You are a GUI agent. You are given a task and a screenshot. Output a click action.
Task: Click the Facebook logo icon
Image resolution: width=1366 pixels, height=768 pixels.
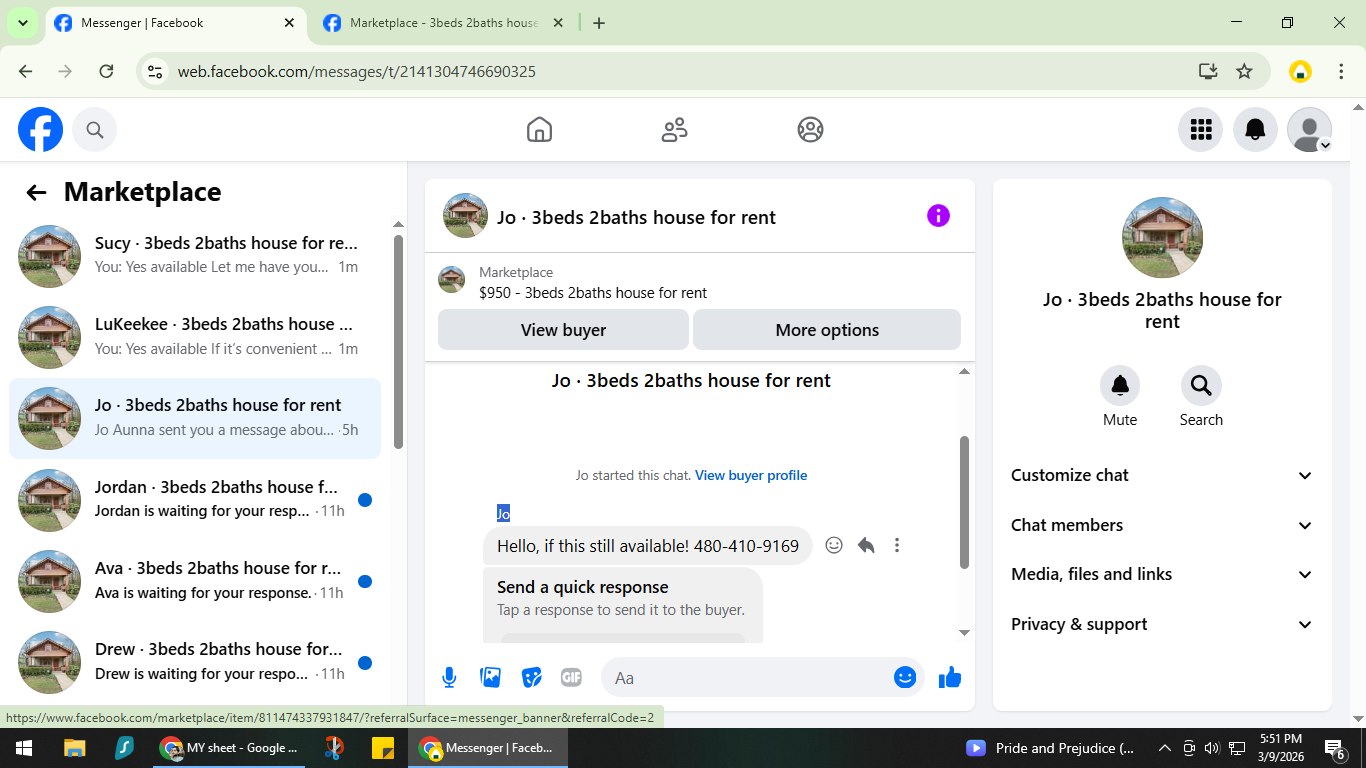40,130
